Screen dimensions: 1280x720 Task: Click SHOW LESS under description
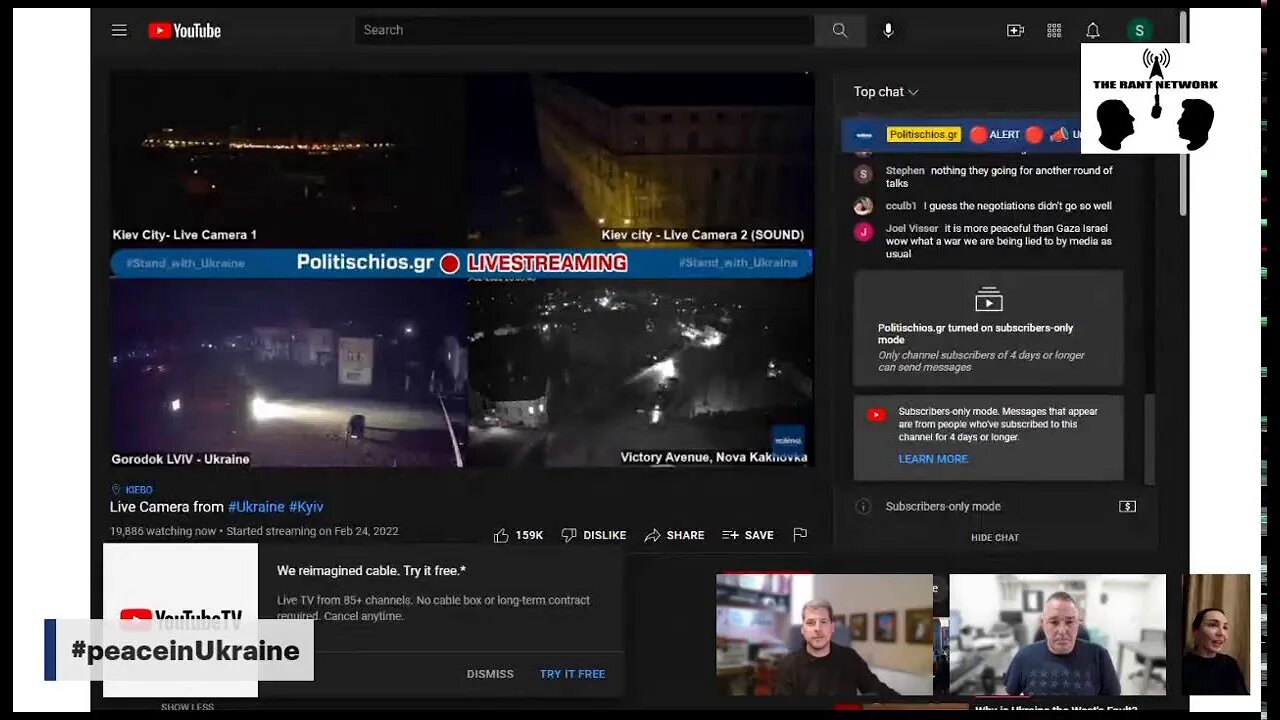coord(187,707)
